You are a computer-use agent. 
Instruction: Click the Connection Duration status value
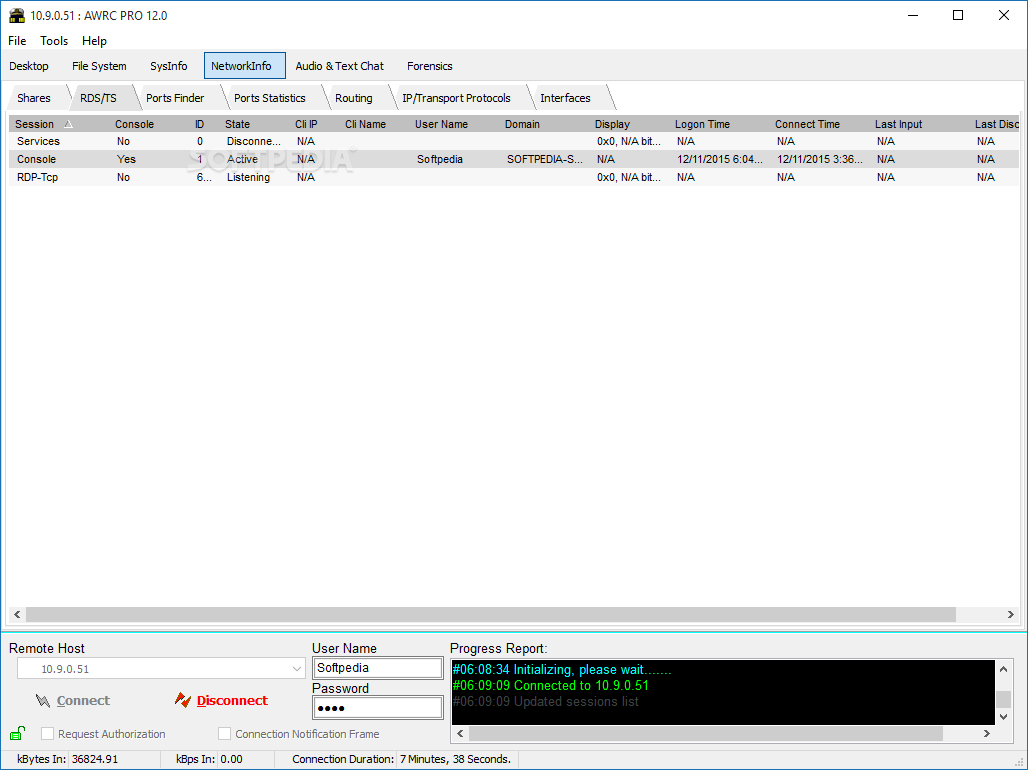pos(455,759)
